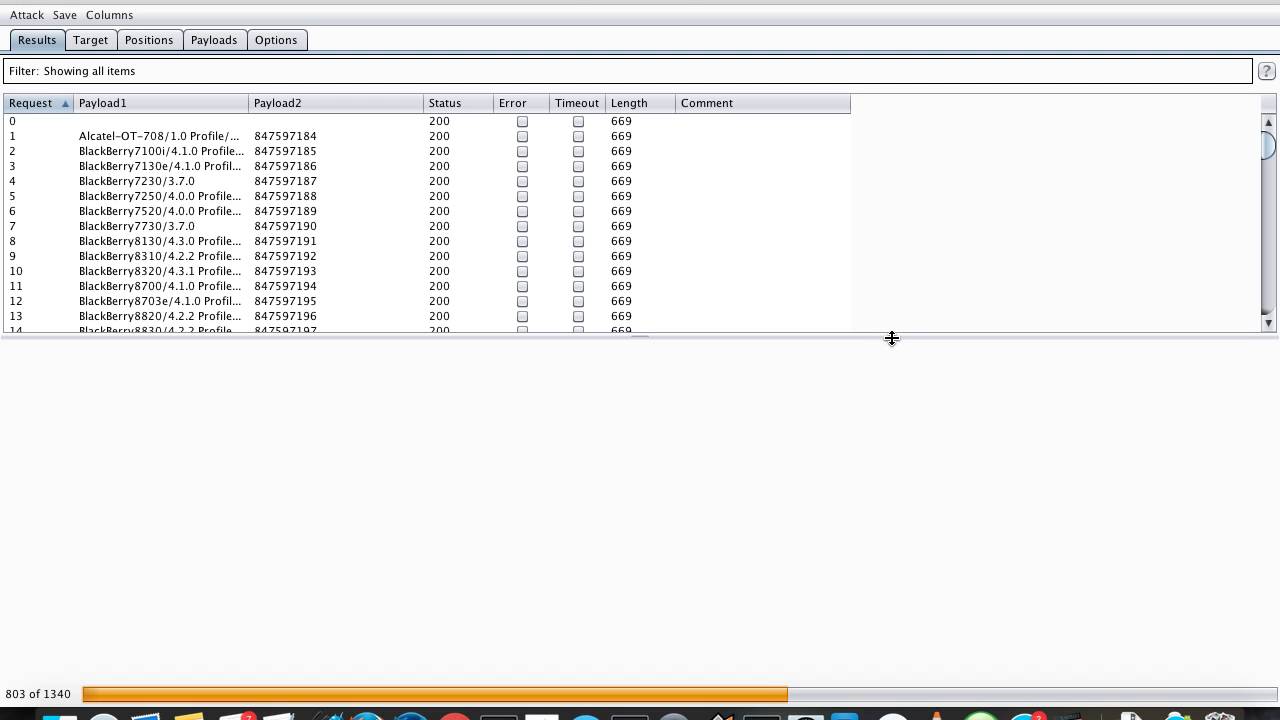Sort by the Error column header

(x=521, y=103)
